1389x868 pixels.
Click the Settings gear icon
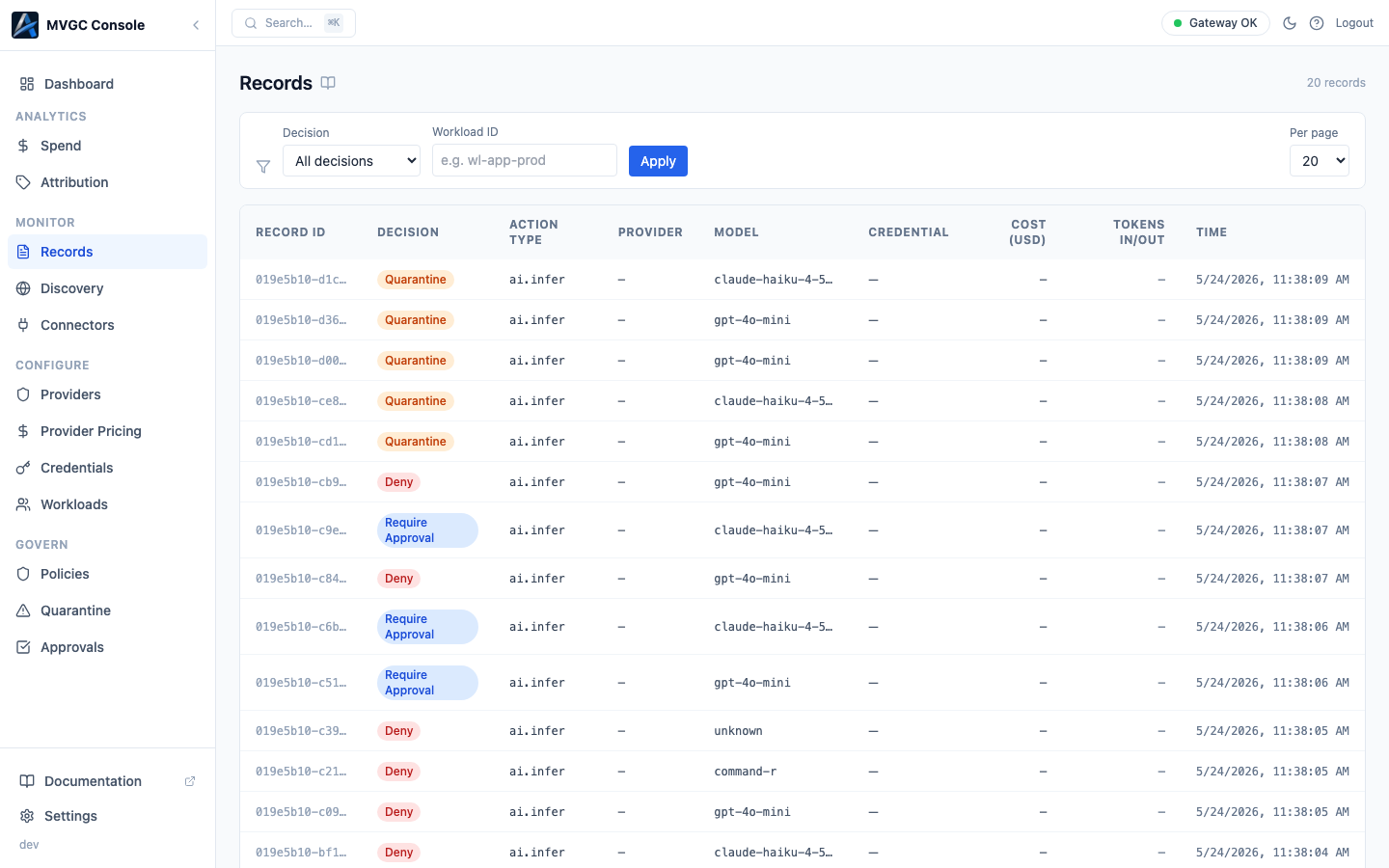point(27,816)
